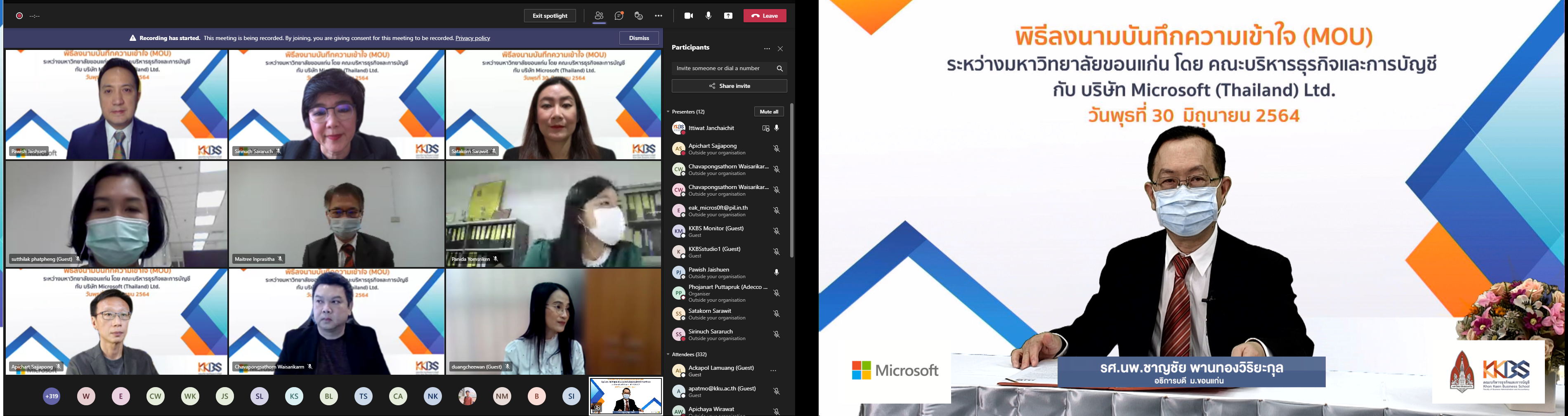Select sutthilak phatpheng (Guest) video tile
This screenshot has height=416, width=1568.
click(x=116, y=214)
